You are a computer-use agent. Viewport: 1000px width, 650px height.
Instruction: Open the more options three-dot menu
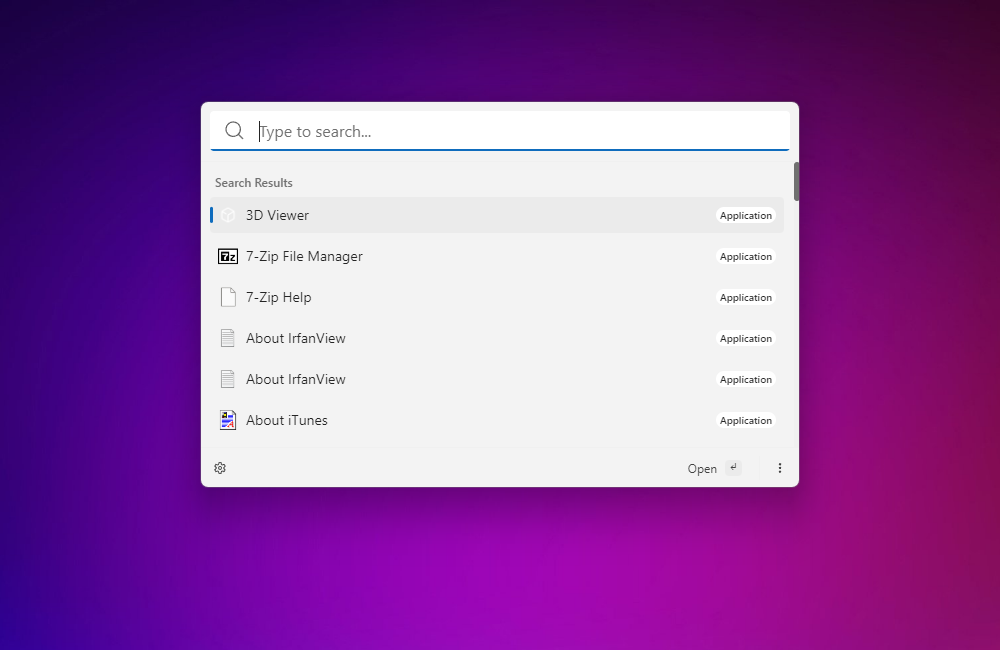tap(780, 468)
